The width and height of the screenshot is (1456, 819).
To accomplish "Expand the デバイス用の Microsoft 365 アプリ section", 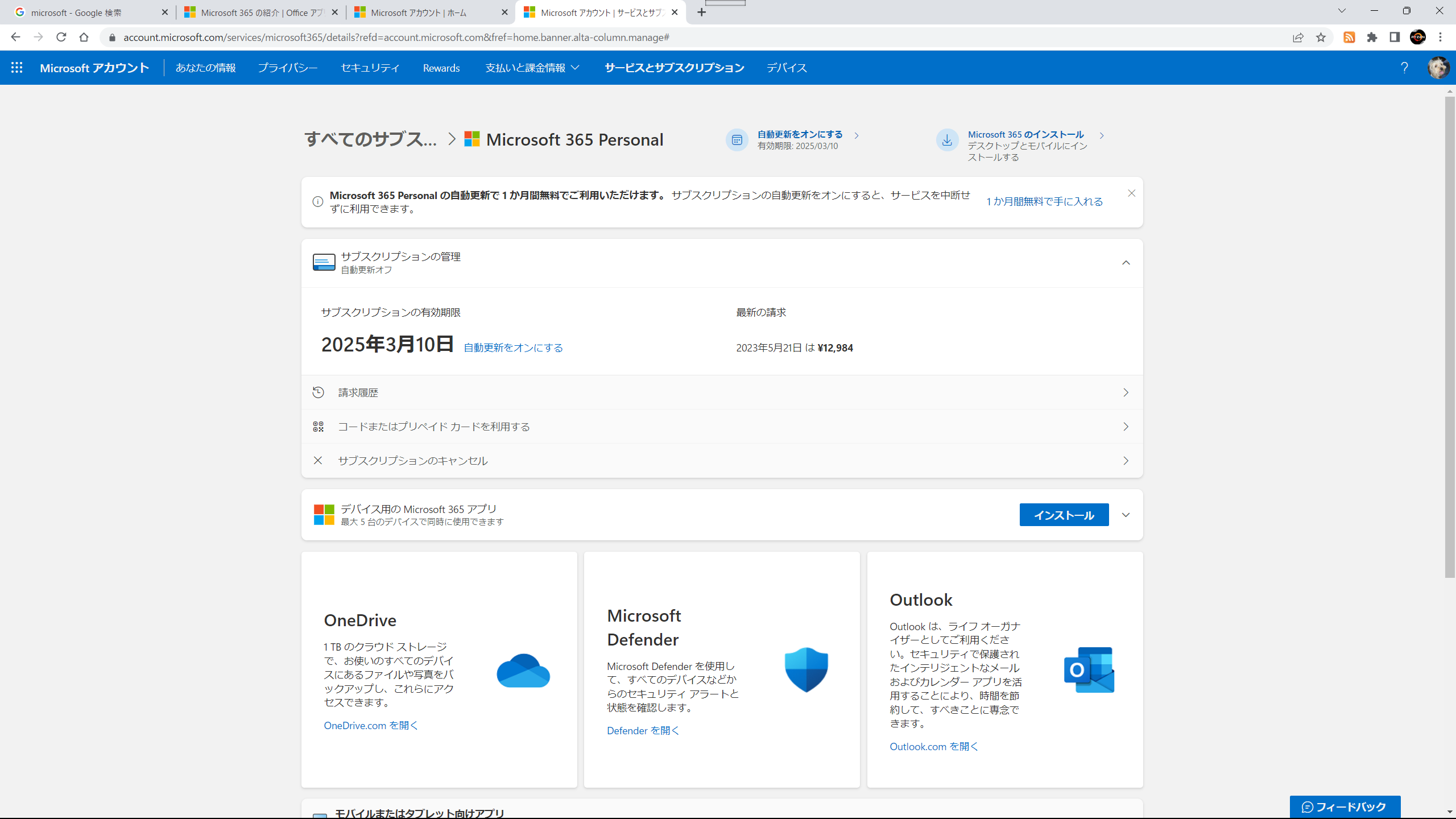I will [1126, 515].
